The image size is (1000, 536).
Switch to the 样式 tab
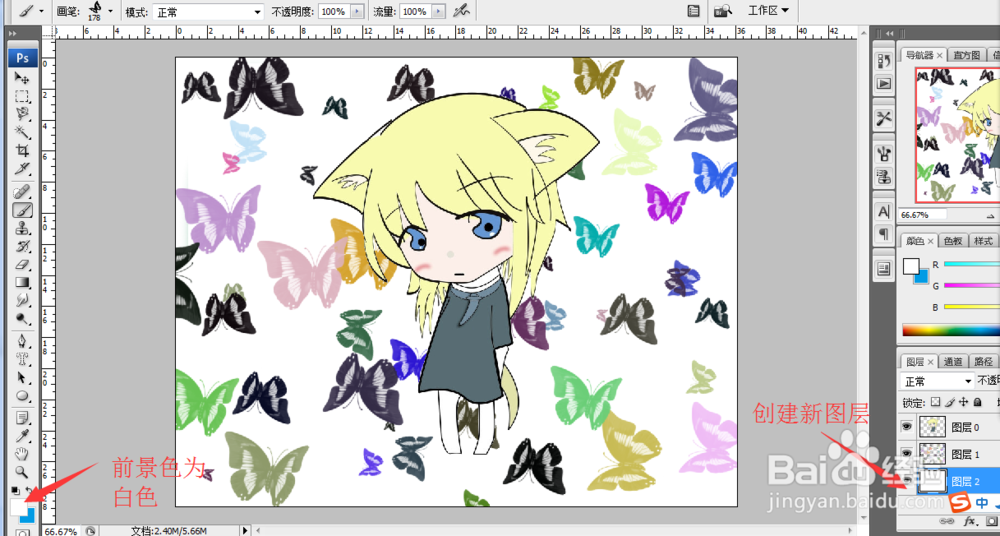(x=983, y=241)
